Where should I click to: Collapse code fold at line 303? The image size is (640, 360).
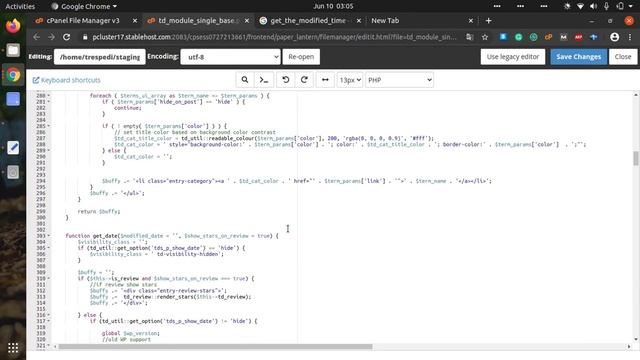point(49,236)
